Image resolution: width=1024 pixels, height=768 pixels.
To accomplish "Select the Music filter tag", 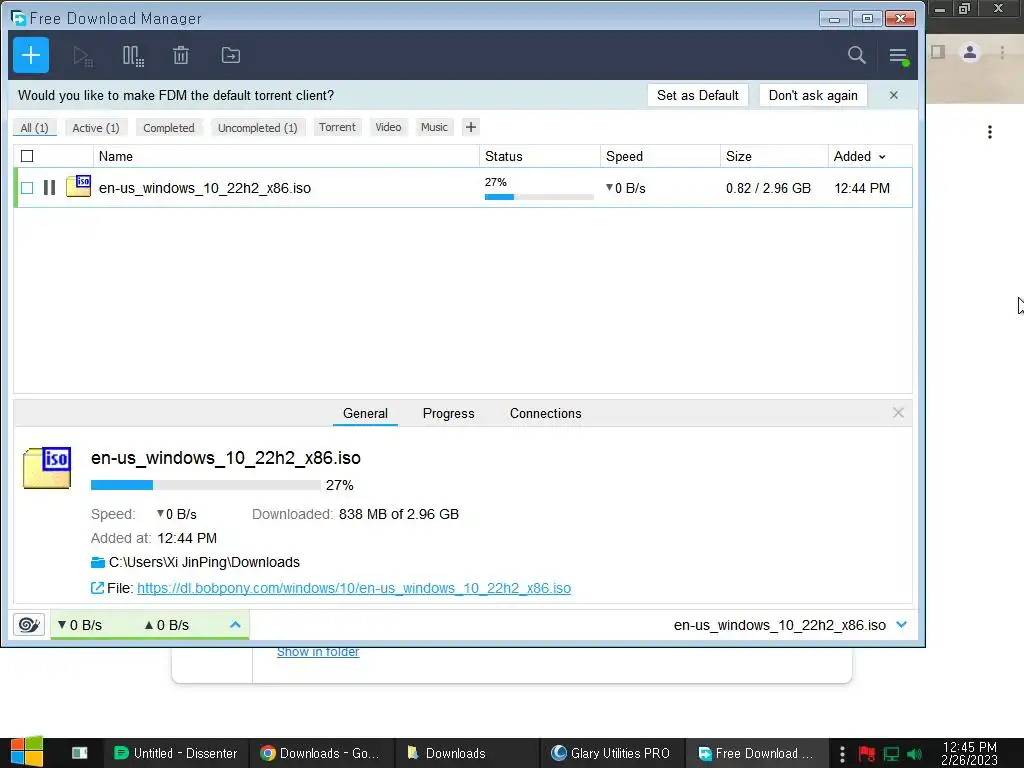I will click(x=434, y=127).
